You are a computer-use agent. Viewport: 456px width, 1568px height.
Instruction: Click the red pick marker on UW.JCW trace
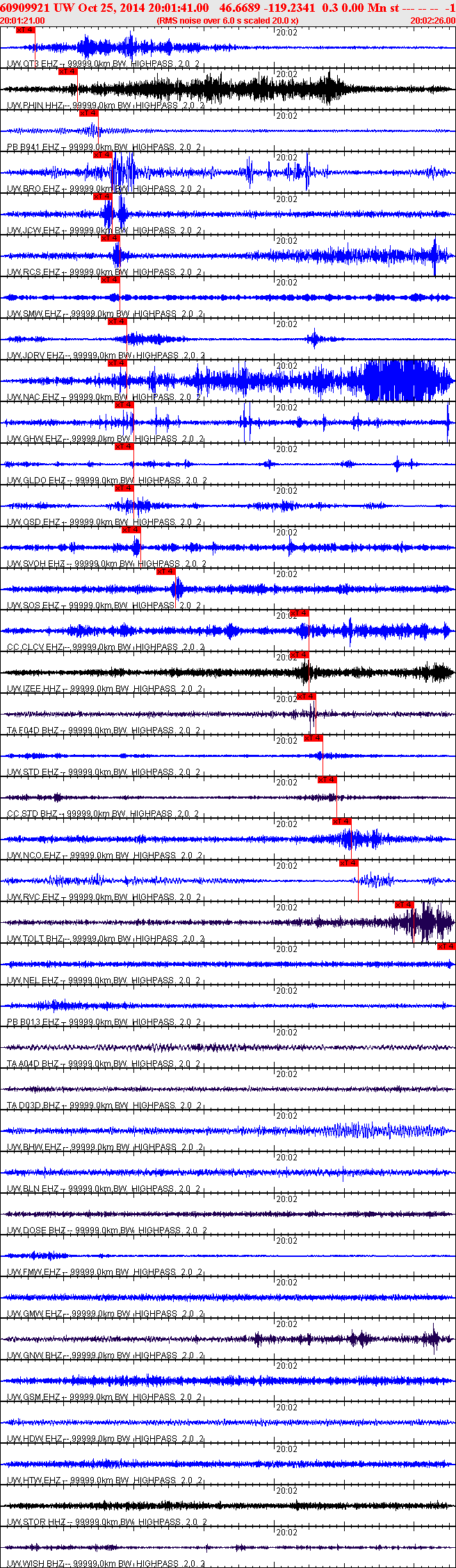click(103, 197)
